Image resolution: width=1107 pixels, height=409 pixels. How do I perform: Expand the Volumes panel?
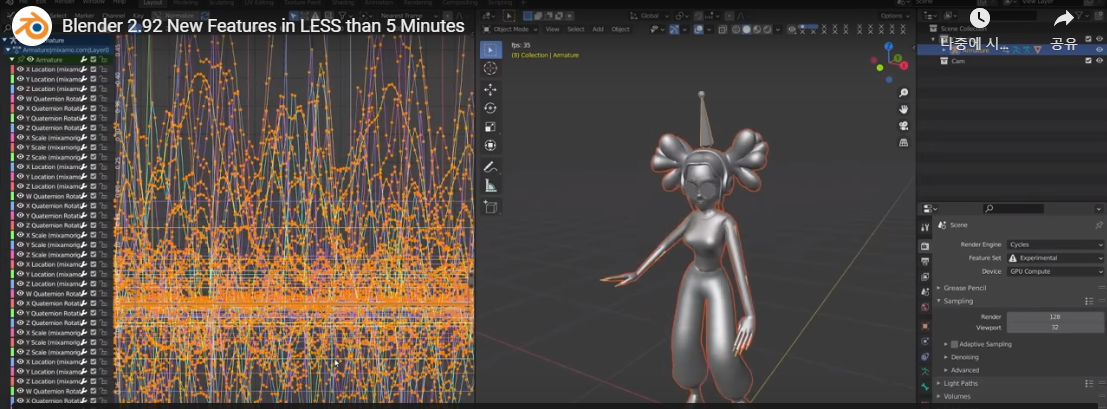point(957,396)
